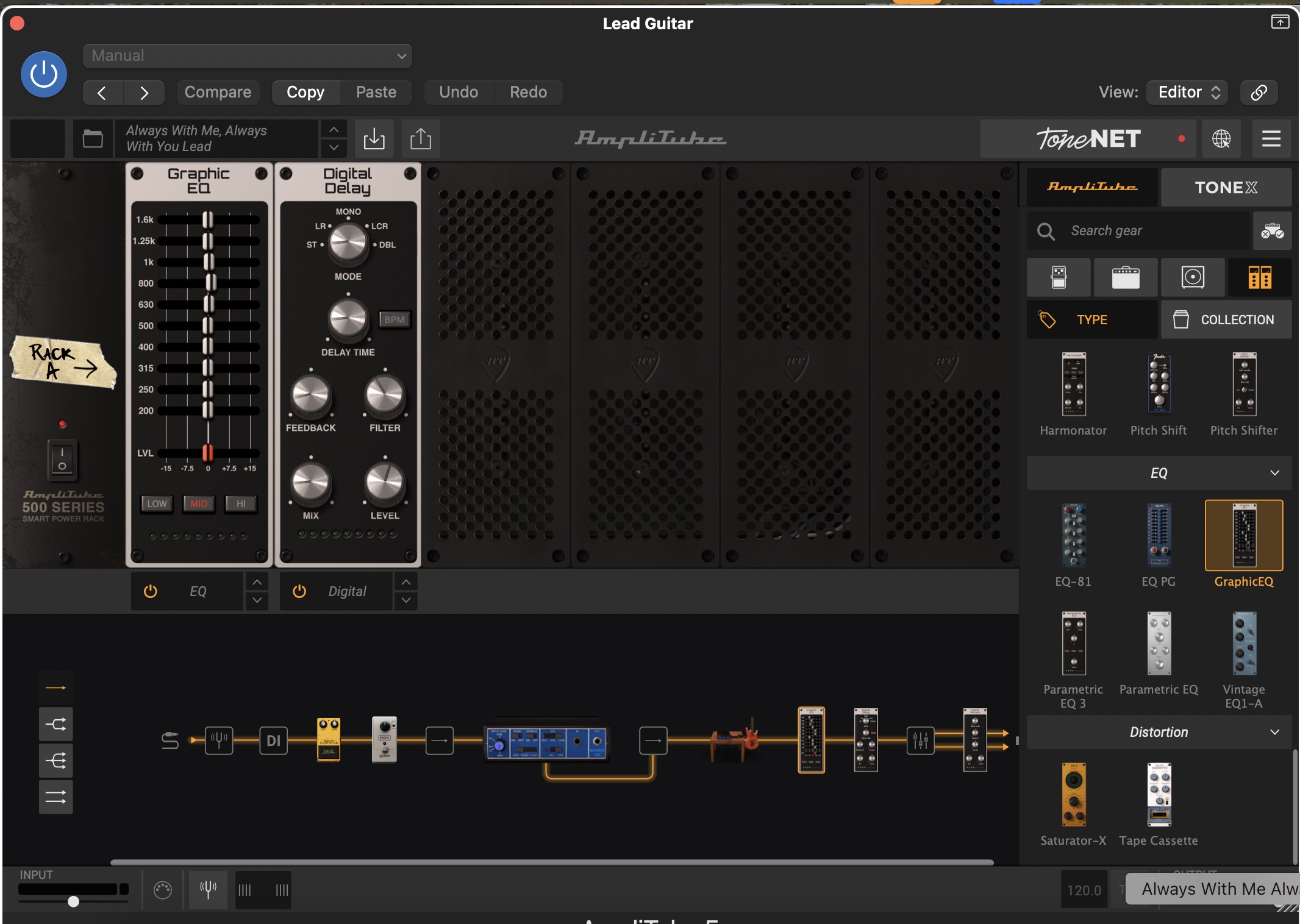Click the export share preset icon
The width and height of the screenshot is (1300, 924).
(421, 139)
